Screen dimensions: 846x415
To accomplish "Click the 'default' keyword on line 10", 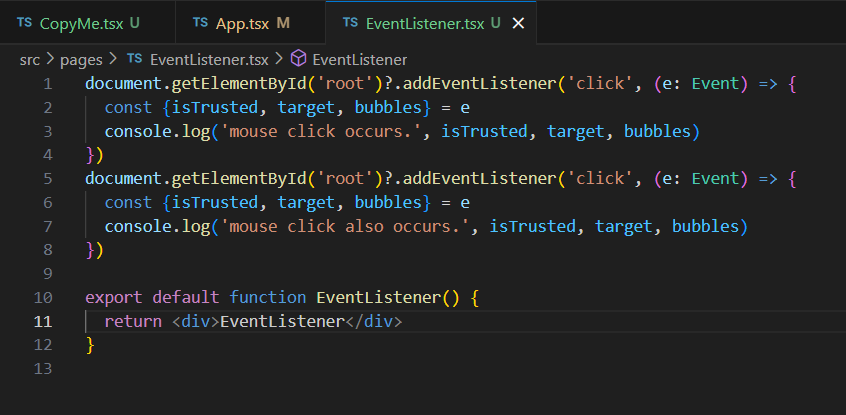I will pyautogui.click(x=186, y=297).
